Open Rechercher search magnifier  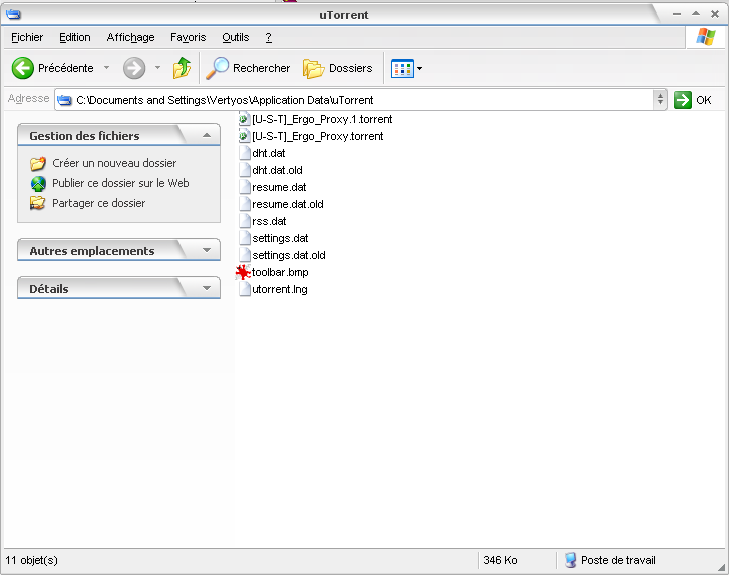(217, 68)
